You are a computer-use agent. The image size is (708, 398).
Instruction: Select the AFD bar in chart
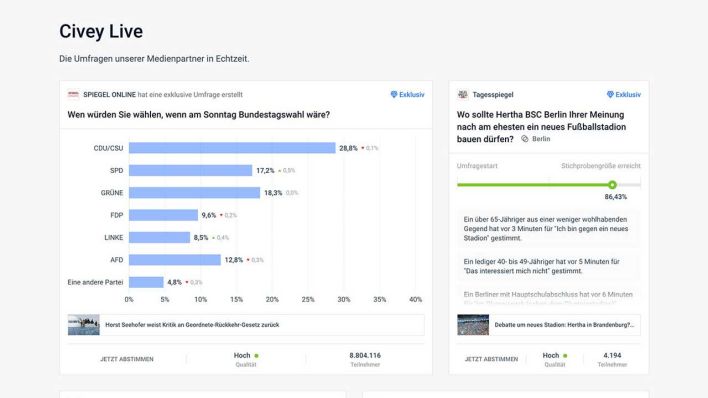pos(175,260)
